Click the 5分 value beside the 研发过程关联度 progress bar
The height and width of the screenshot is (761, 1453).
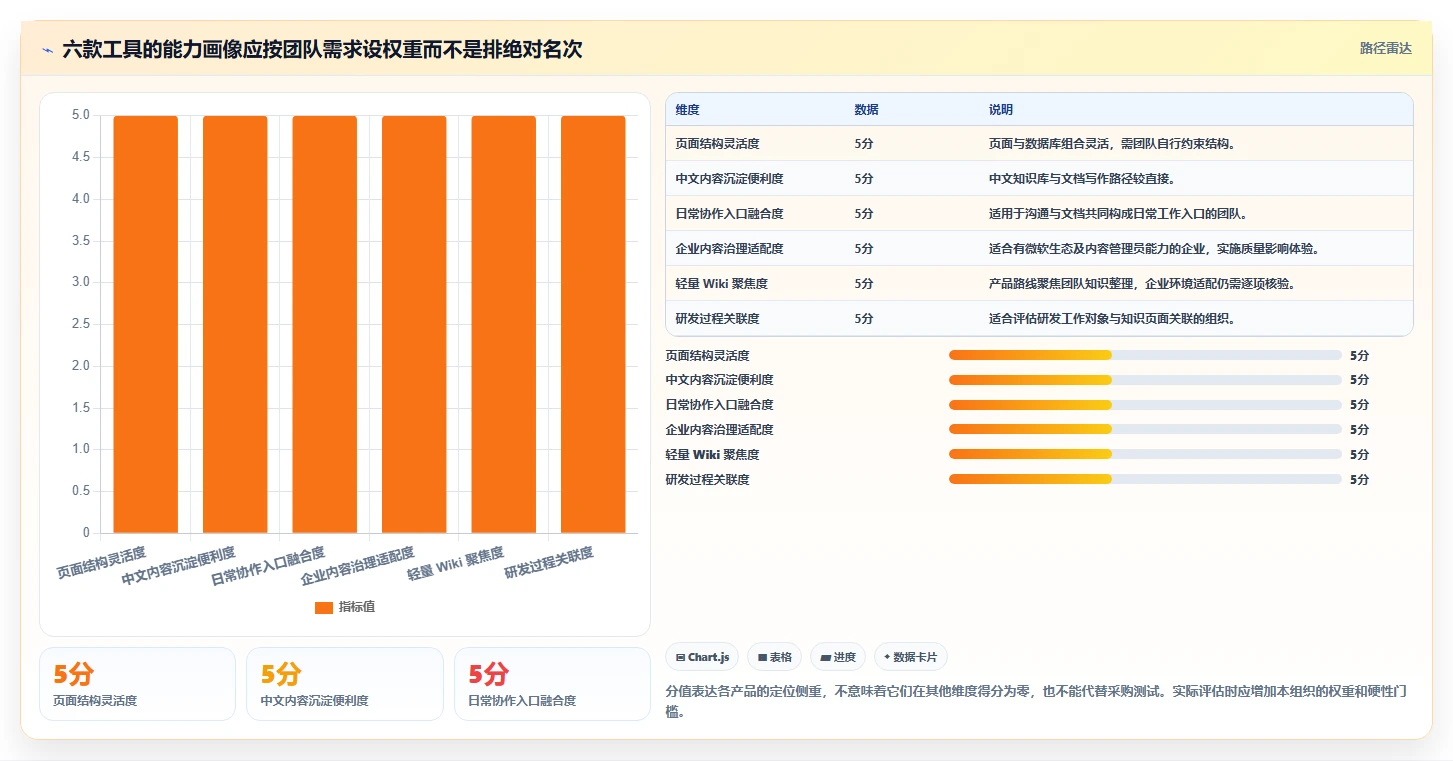[1359, 480]
